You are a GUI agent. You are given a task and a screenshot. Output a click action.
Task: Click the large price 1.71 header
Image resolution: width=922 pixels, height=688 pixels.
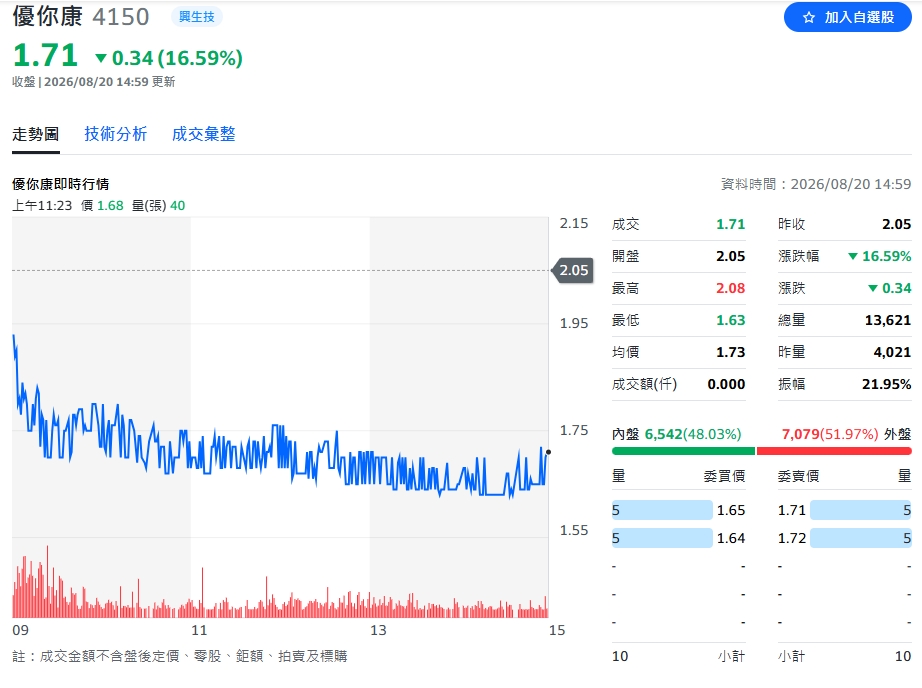(45, 56)
